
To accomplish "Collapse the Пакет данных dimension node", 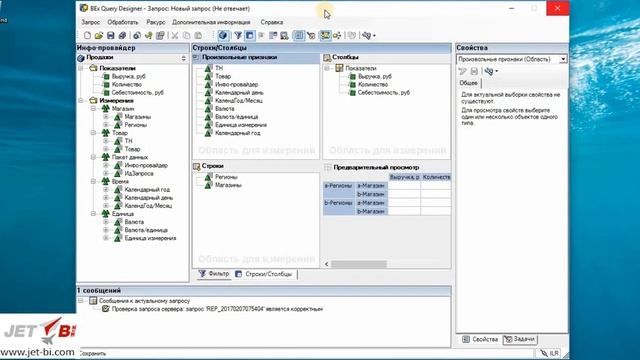I will click(x=93, y=157).
